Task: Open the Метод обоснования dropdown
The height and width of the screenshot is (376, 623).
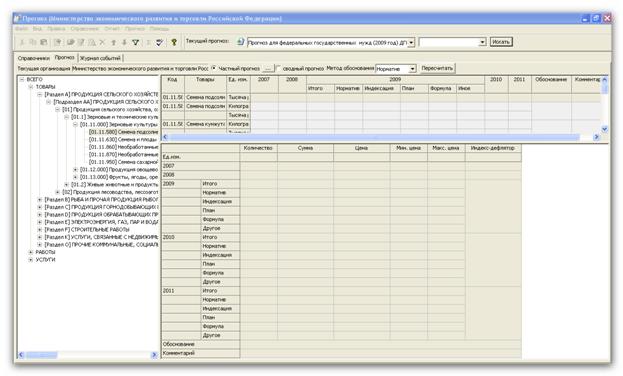Action: [412, 69]
